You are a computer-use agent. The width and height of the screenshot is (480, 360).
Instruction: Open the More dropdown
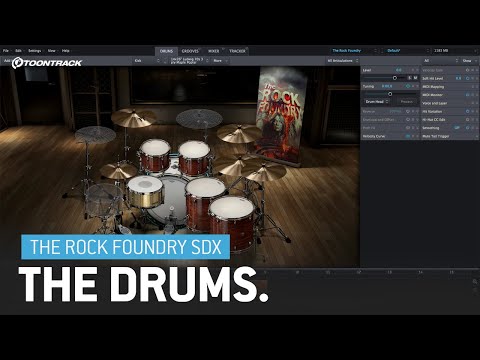click(x=220, y=61)
